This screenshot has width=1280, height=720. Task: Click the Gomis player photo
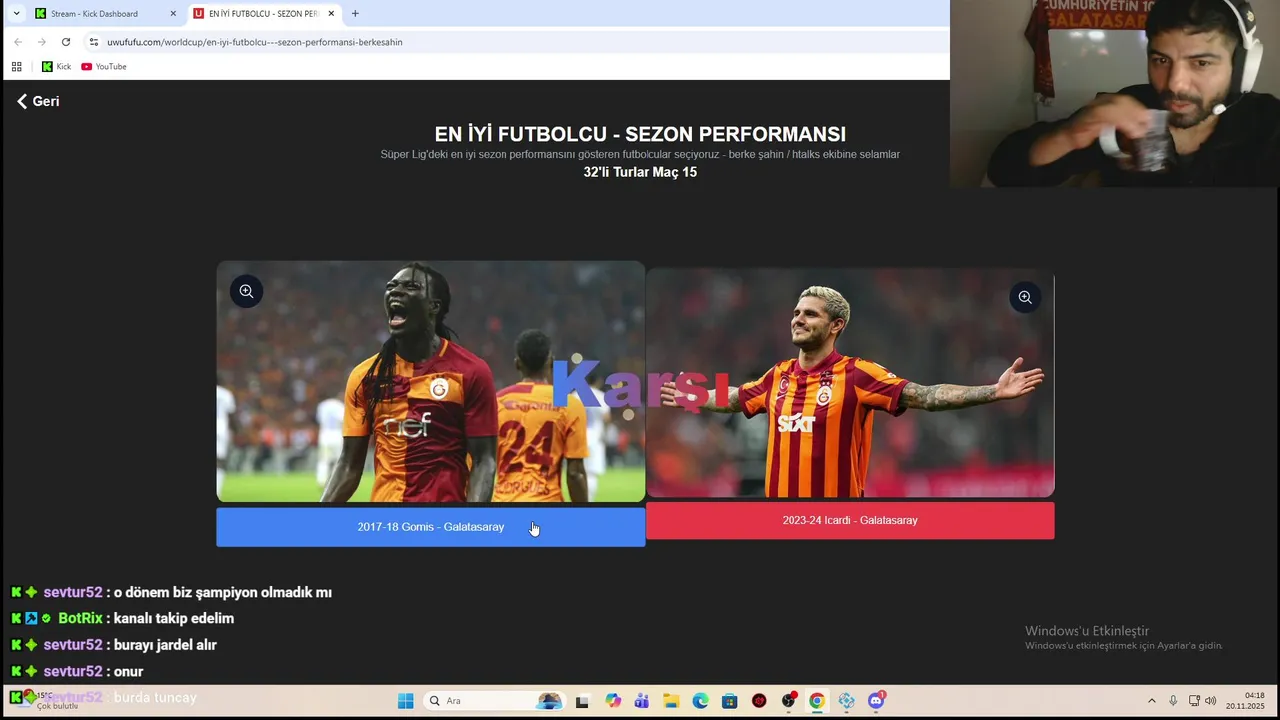[431, 381]
